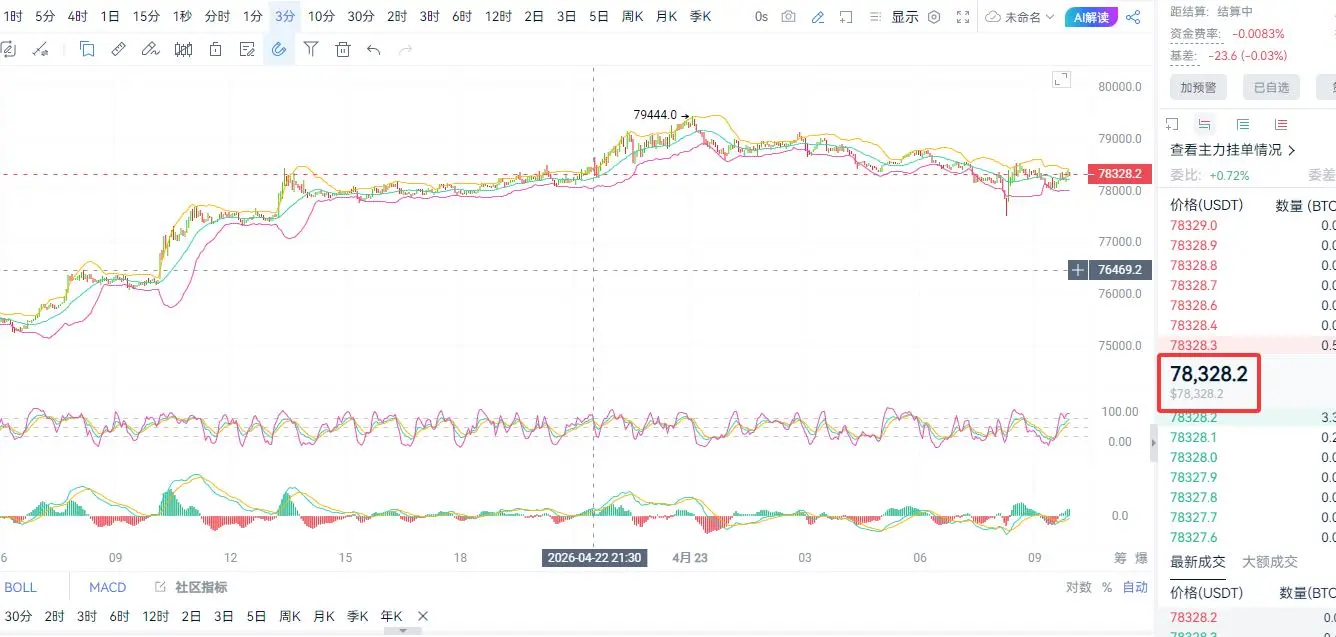This screenshot has height=637, width=1336.
Task: Click the red 78328.2 current price axis label
Action: [1119, 173]
